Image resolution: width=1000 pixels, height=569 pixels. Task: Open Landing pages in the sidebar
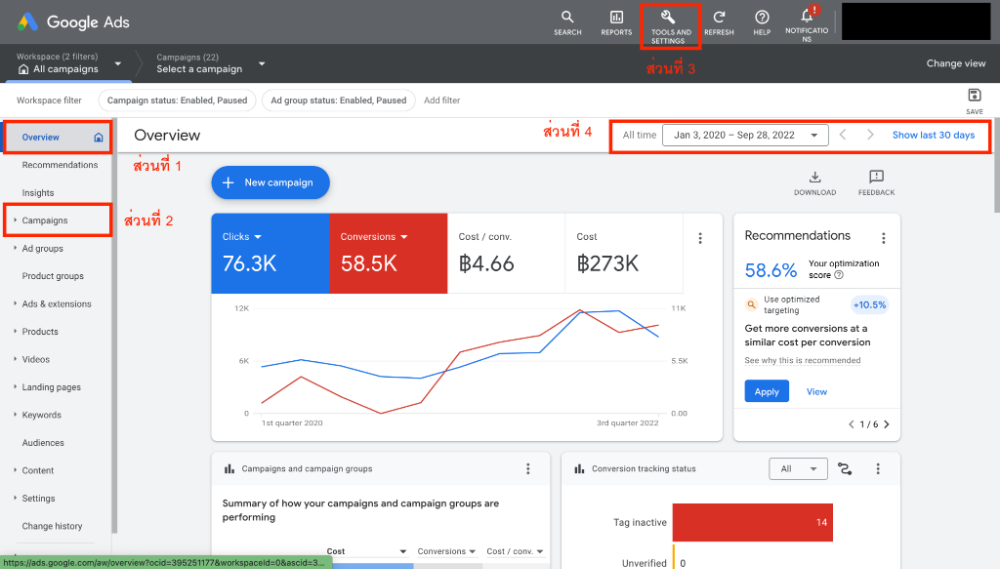point(51,387)
